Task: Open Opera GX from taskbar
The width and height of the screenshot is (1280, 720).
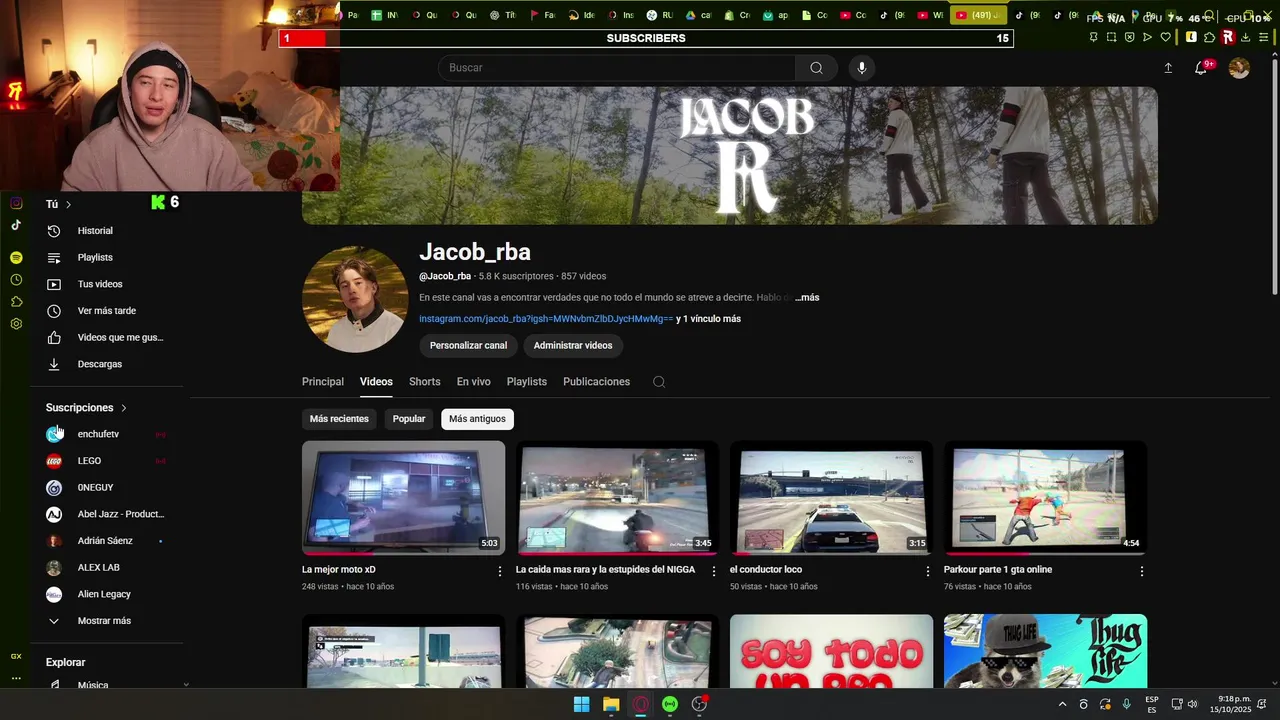Action: pos(641,704)
